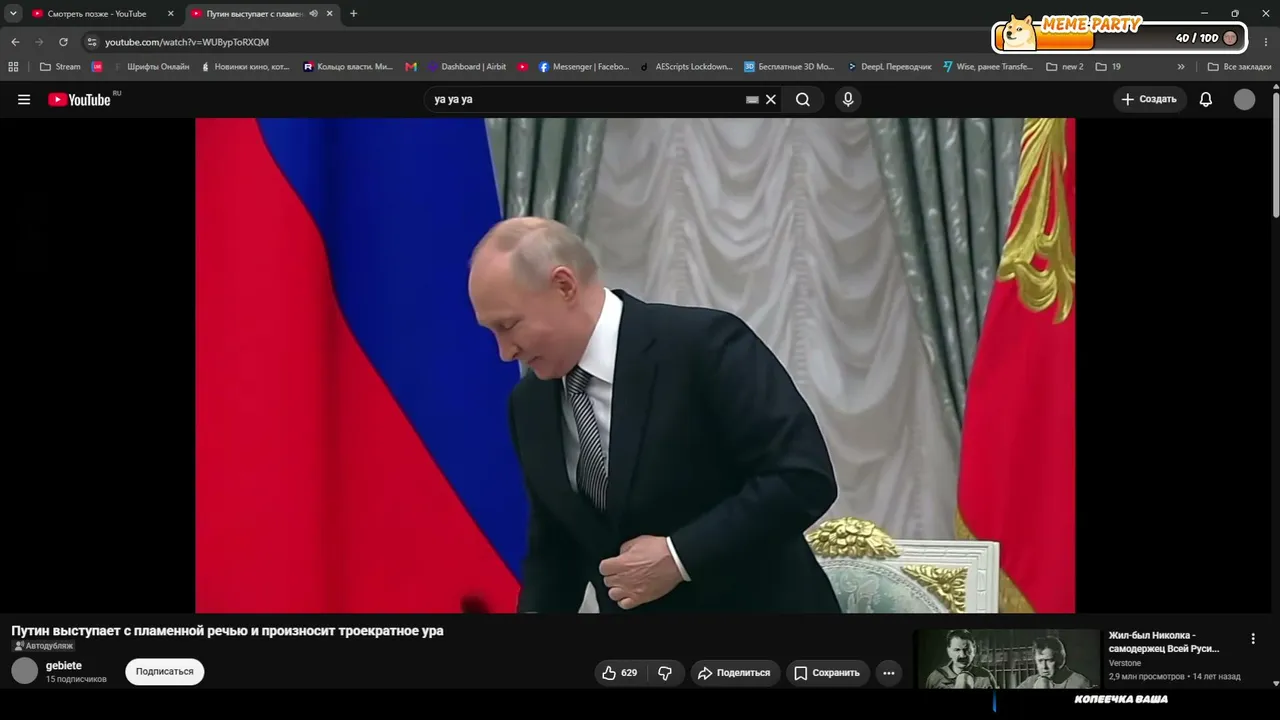View site information icon in the address bar
1280x720 pixels.
coord(92,42)
